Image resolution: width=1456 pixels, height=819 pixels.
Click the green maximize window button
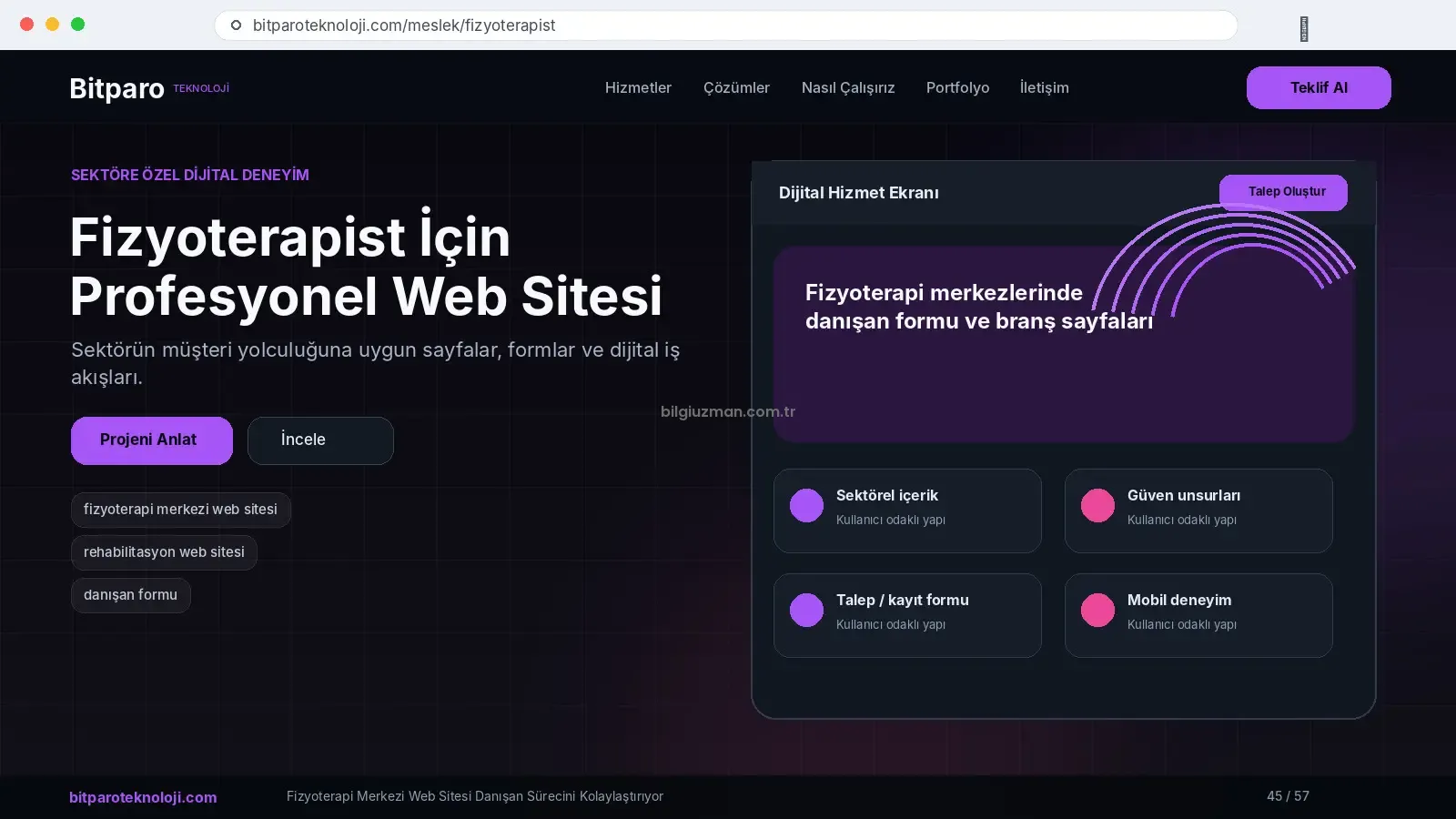click(x=78, y=25)
